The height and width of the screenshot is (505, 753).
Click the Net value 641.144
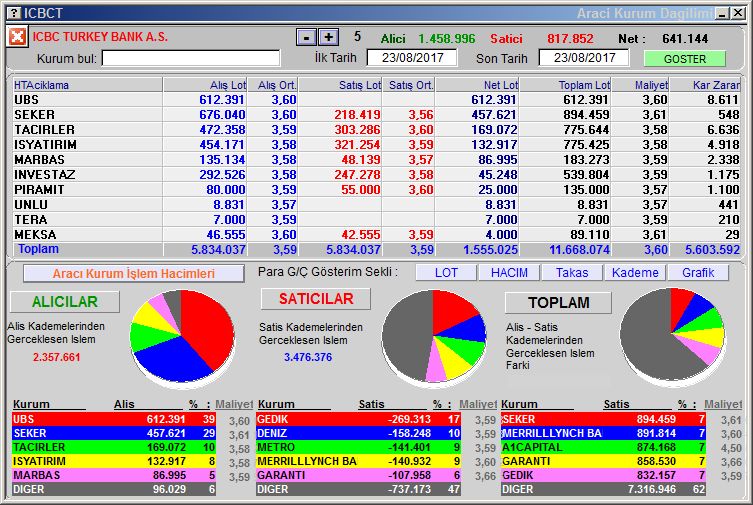(685, 38)
